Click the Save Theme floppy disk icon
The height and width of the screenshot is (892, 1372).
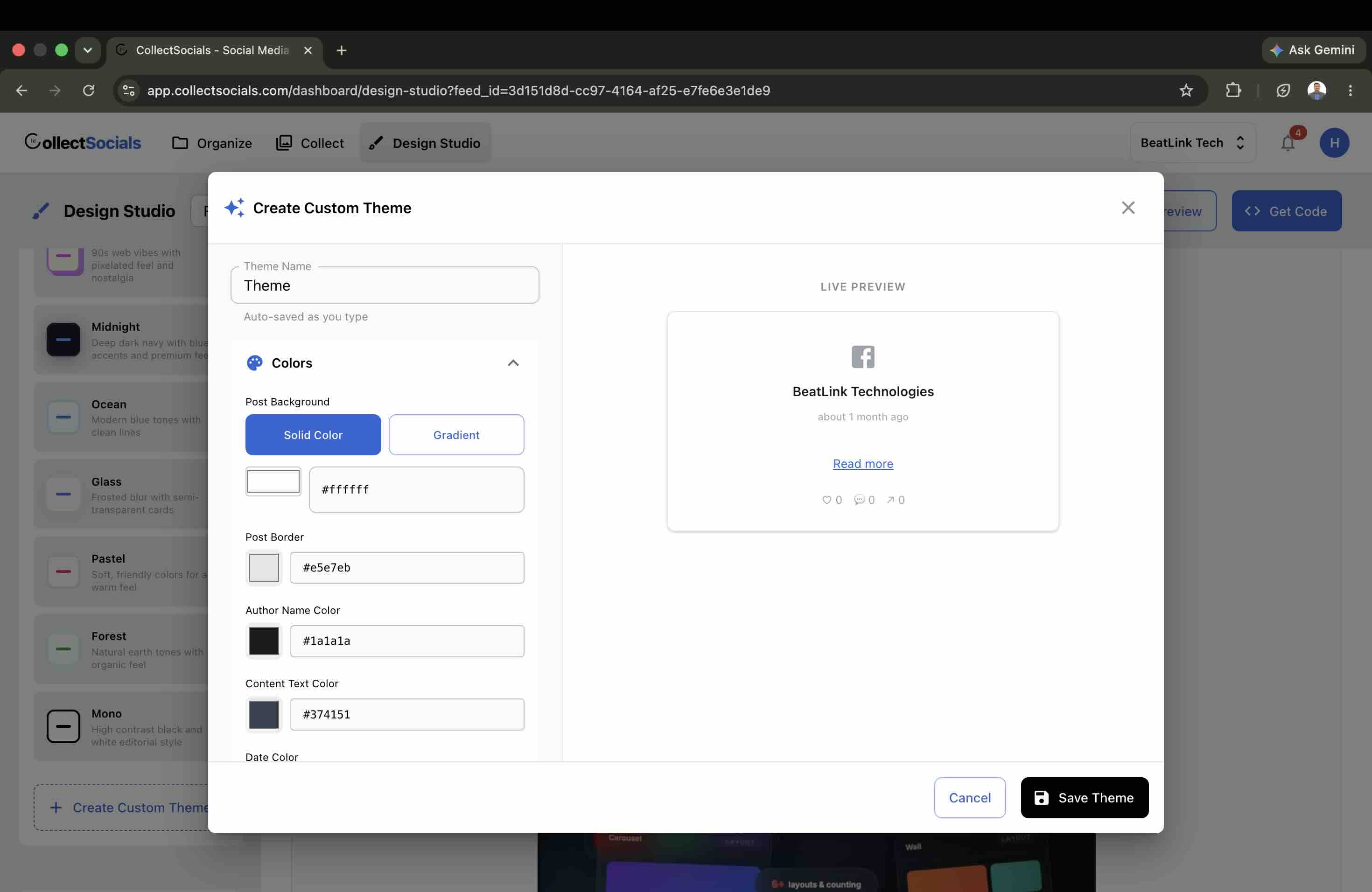coord(1041,798)
